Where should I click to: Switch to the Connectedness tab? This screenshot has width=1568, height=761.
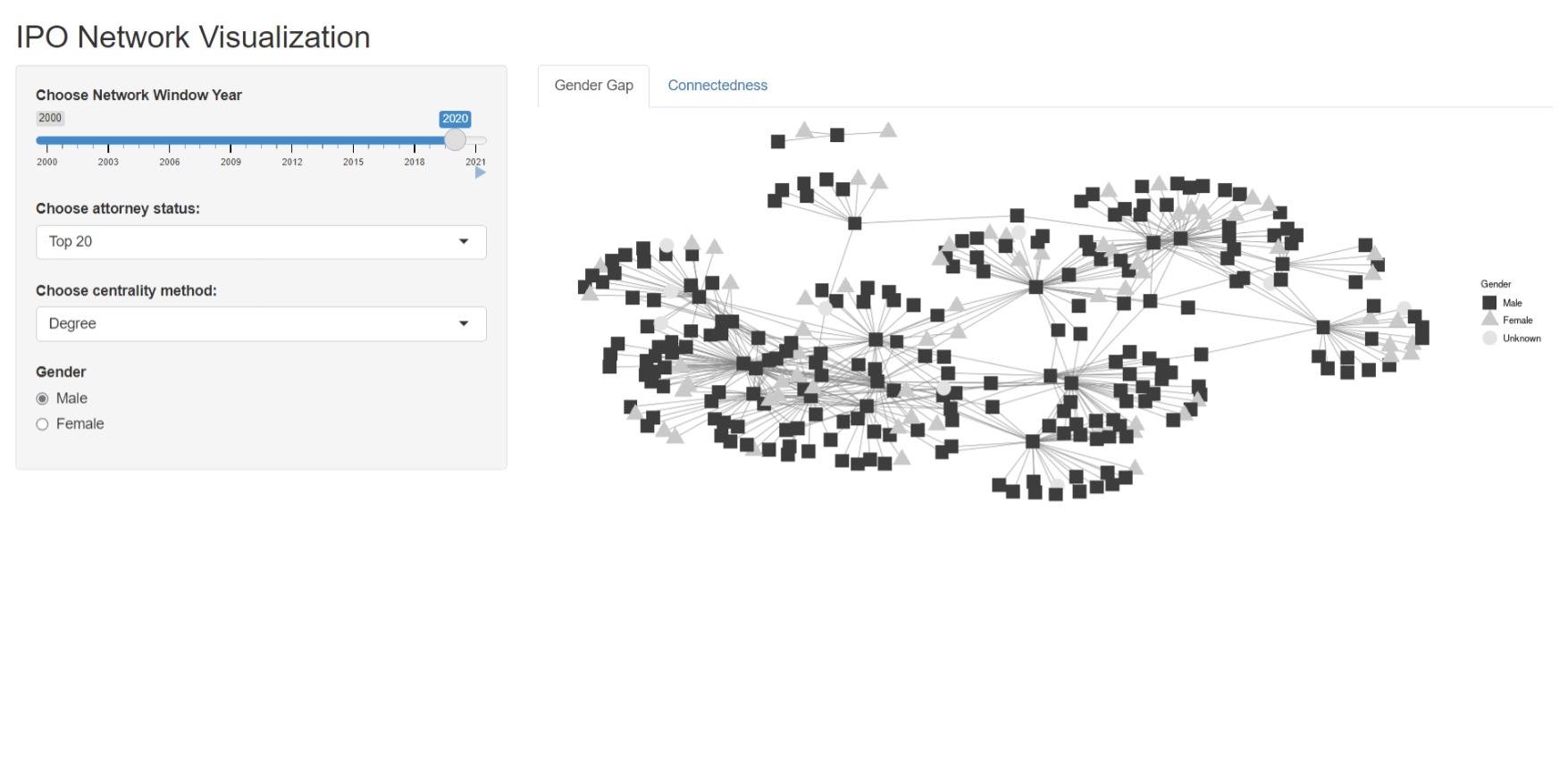coord(717,86)
